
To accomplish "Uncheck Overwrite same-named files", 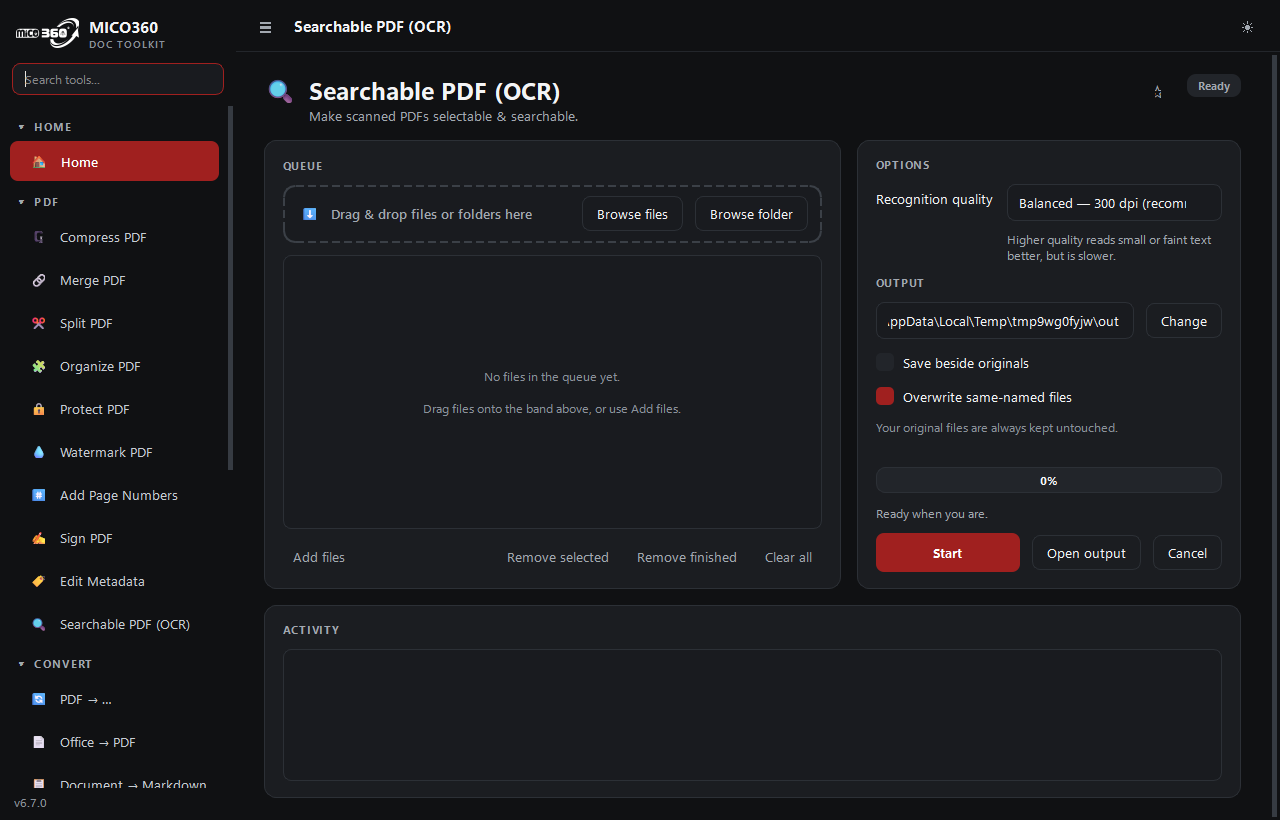I will (885, 397).
